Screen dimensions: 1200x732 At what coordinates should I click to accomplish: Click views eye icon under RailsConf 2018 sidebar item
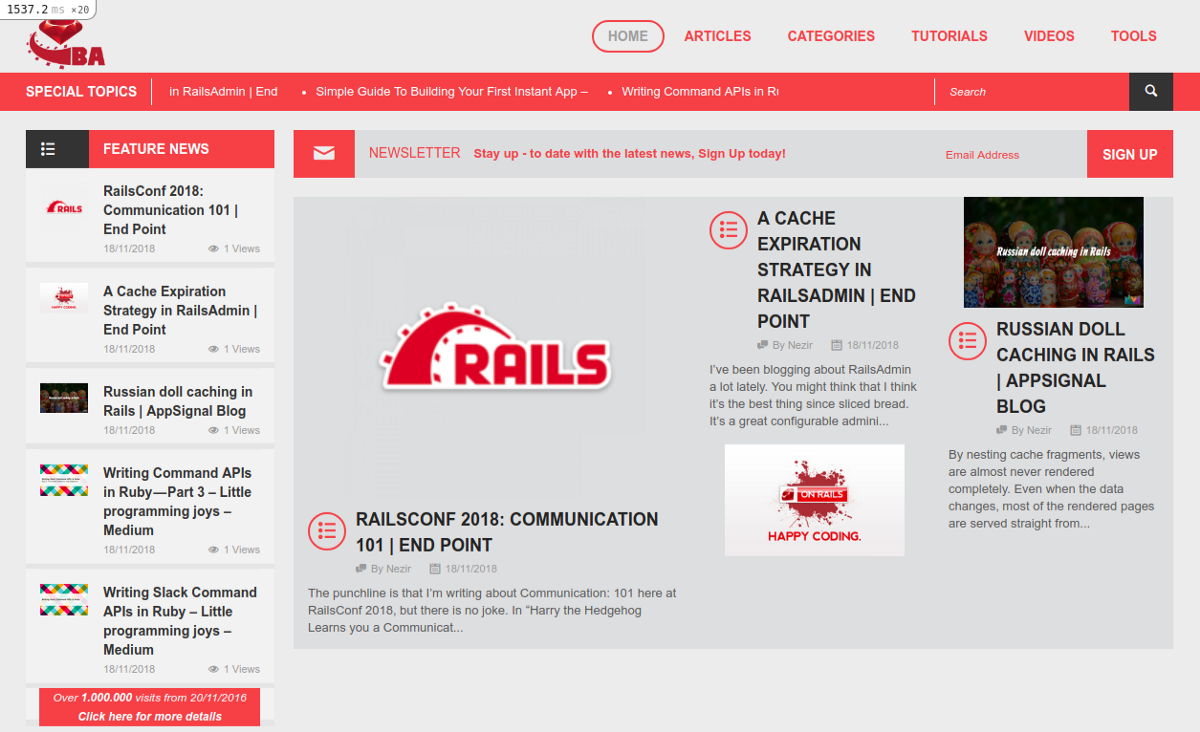pos(213,249)
